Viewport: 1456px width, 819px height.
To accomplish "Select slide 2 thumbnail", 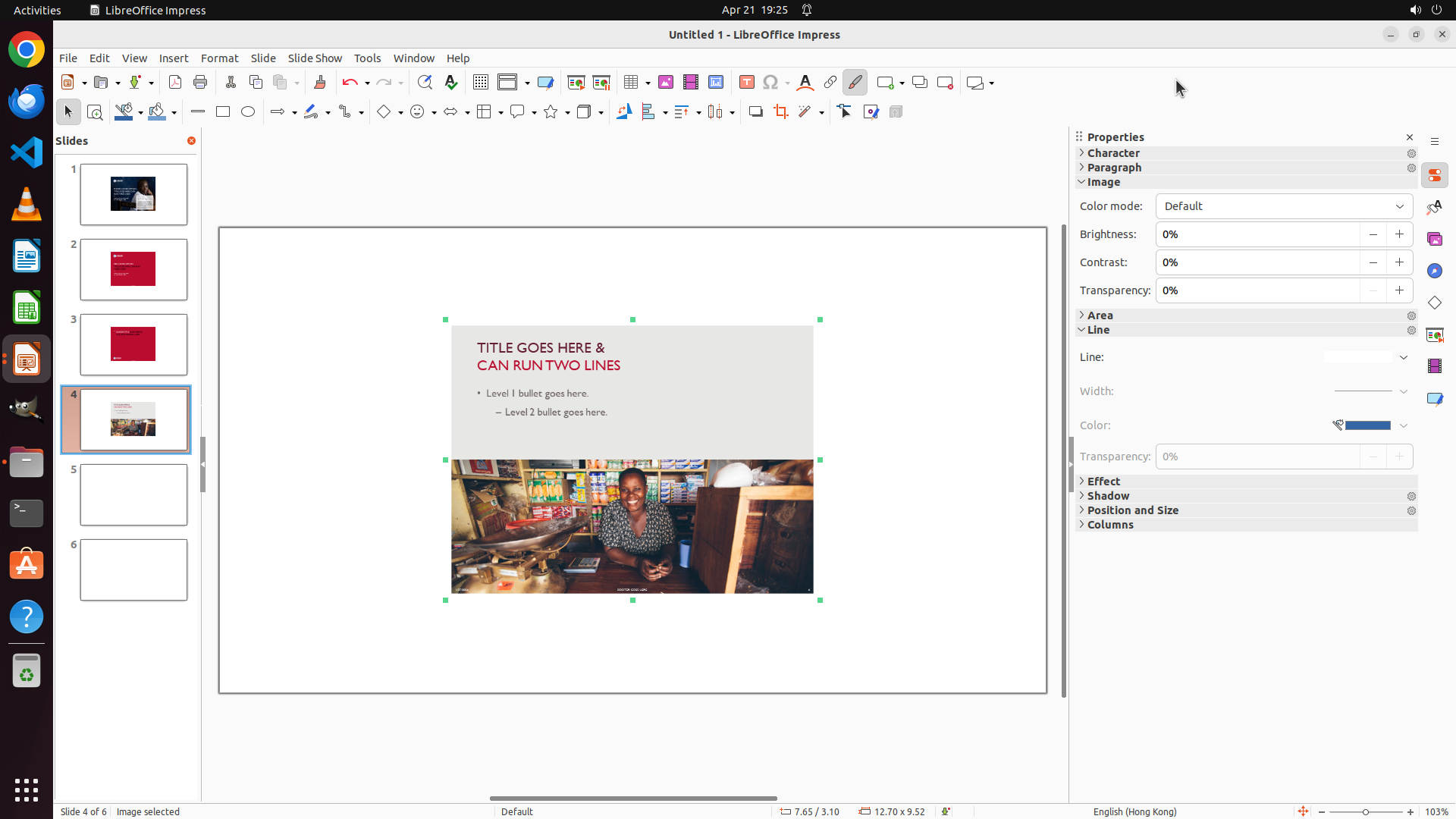I will point(133,269).
